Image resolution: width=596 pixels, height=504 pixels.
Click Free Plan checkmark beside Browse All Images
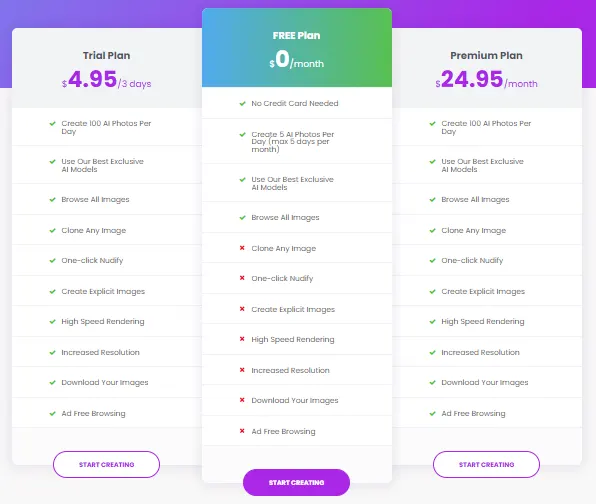(243, 217)
